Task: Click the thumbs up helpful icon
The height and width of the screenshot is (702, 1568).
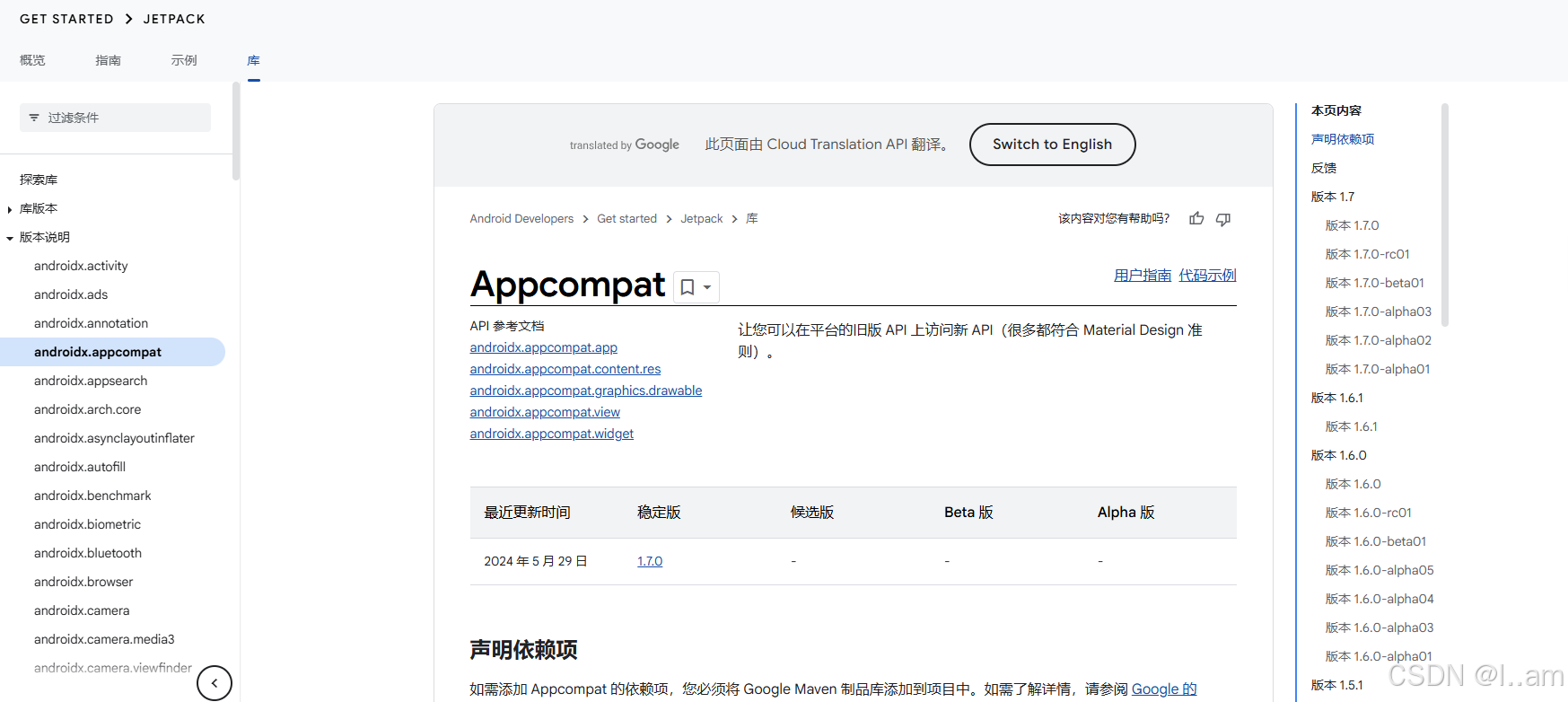Action: (x=1196, y=218)
